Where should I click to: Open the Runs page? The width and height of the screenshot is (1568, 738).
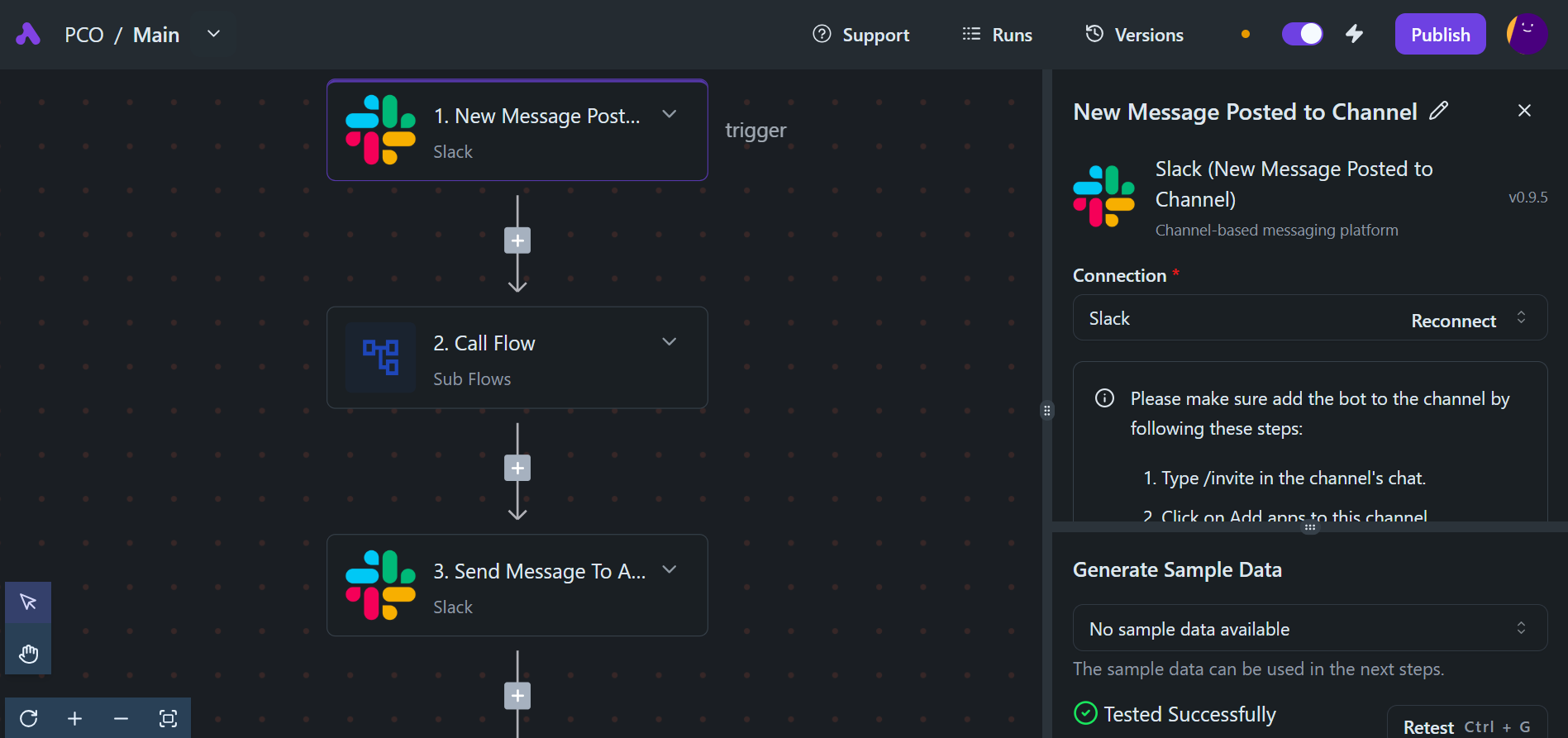pos(998,35)
